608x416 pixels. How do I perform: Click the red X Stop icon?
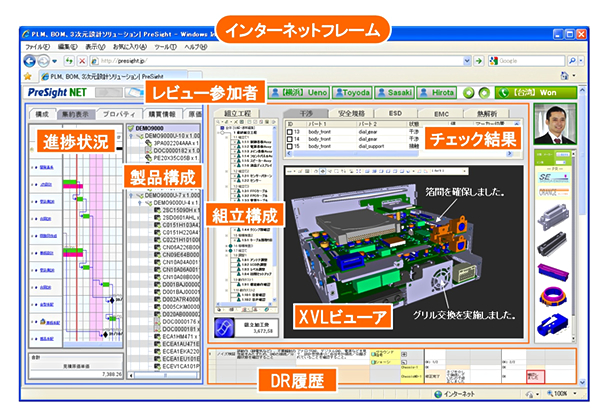[x=82, y=61]
